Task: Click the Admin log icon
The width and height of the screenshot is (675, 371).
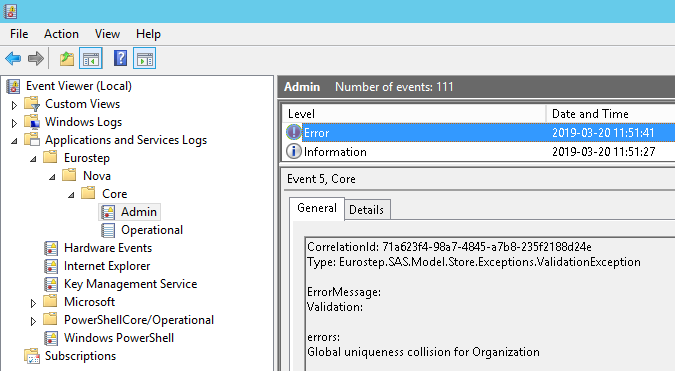Action: coord(108,212)
